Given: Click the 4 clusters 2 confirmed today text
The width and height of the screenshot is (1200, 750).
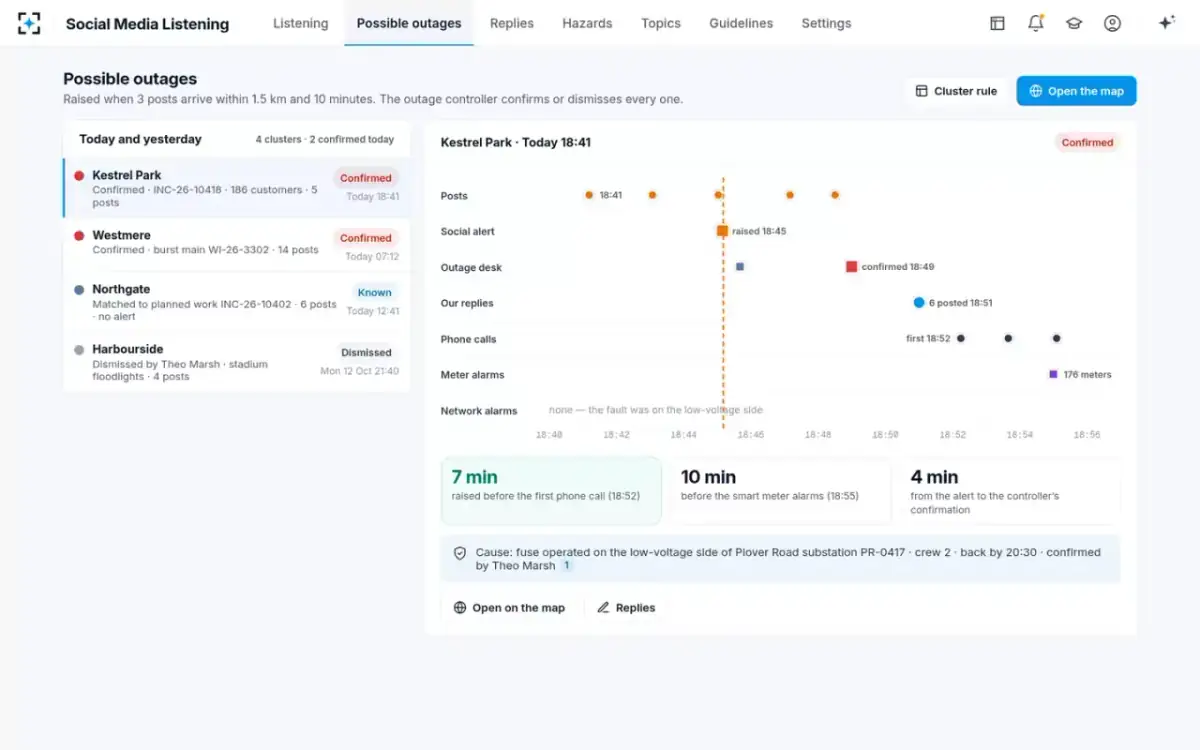Looking at the screenshot, I should click(x=324, y=140).
